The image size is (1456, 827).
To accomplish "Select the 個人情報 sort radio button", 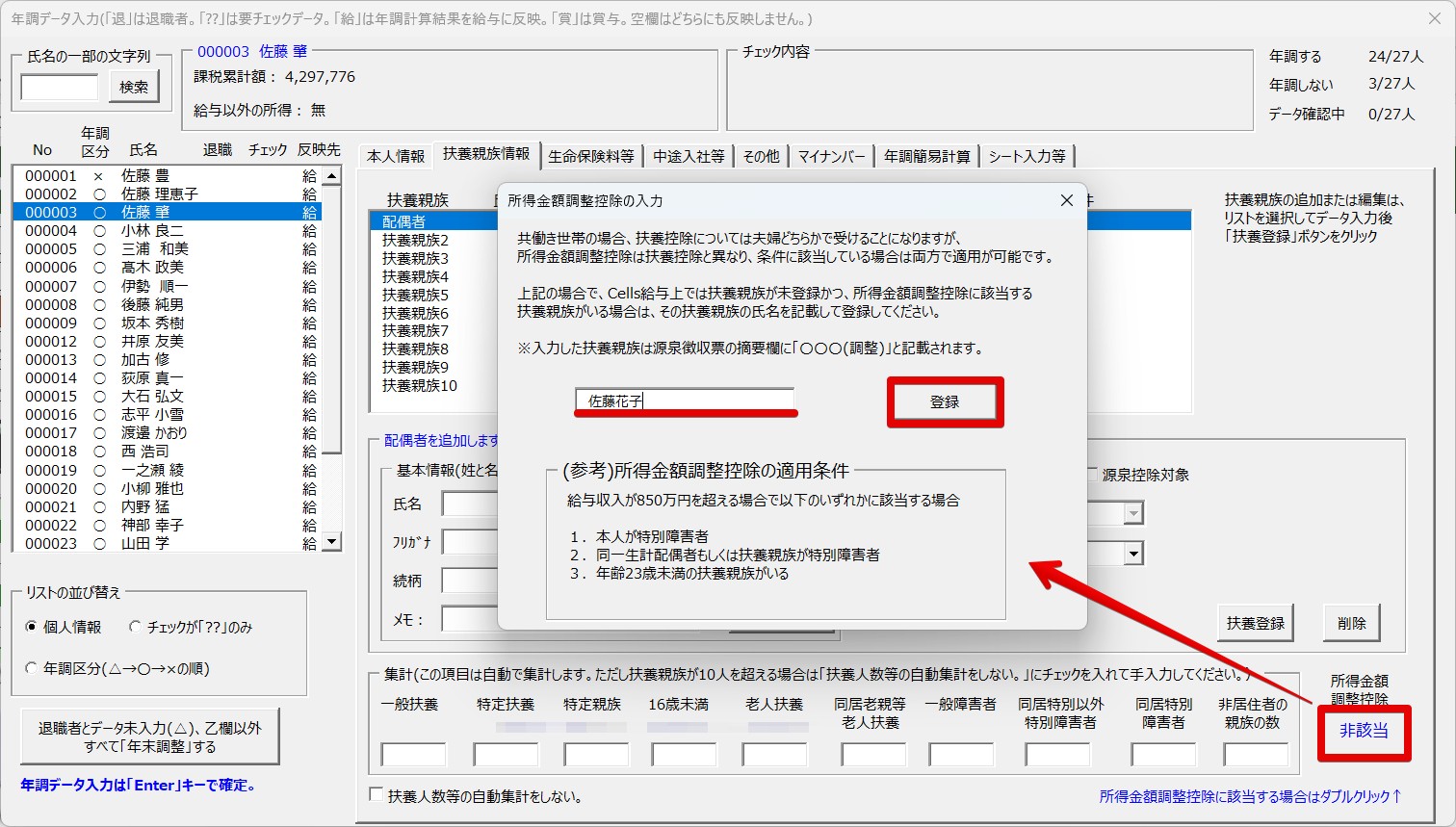I will click(32, 627).
